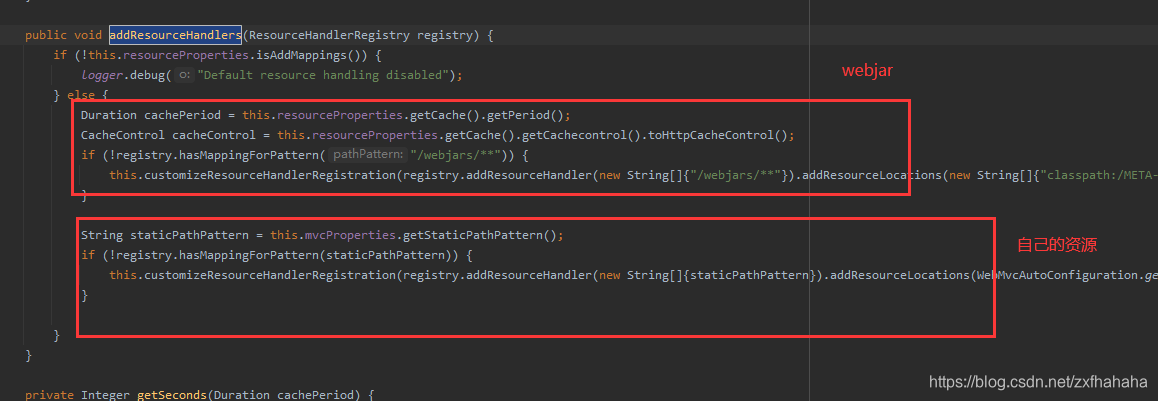Click "/webjars/**" string in hasMappingForPattern
This screenshot has height=401, width=1158.
pos(455,155)
